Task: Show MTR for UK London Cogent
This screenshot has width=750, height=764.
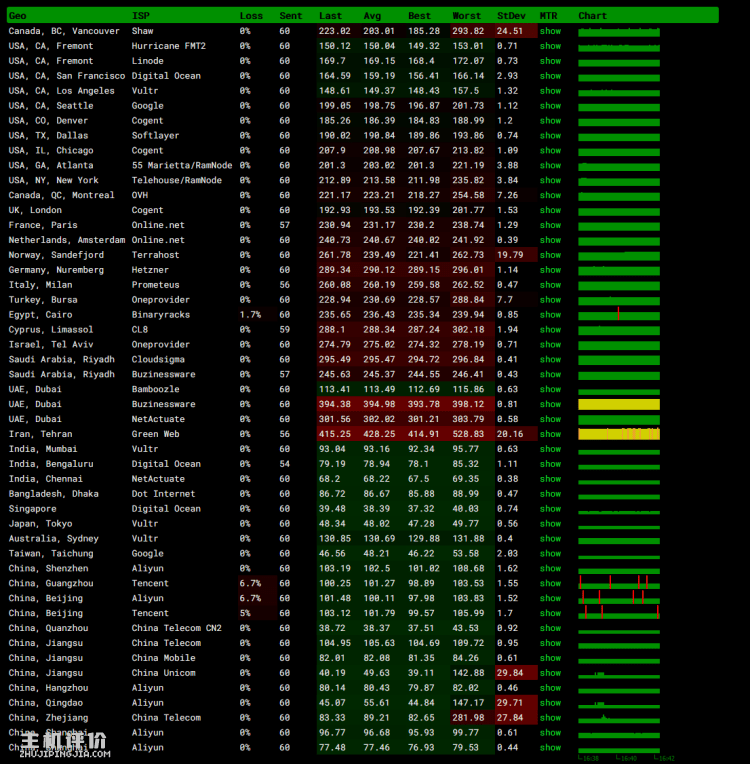Action: [x=550, y=210]
